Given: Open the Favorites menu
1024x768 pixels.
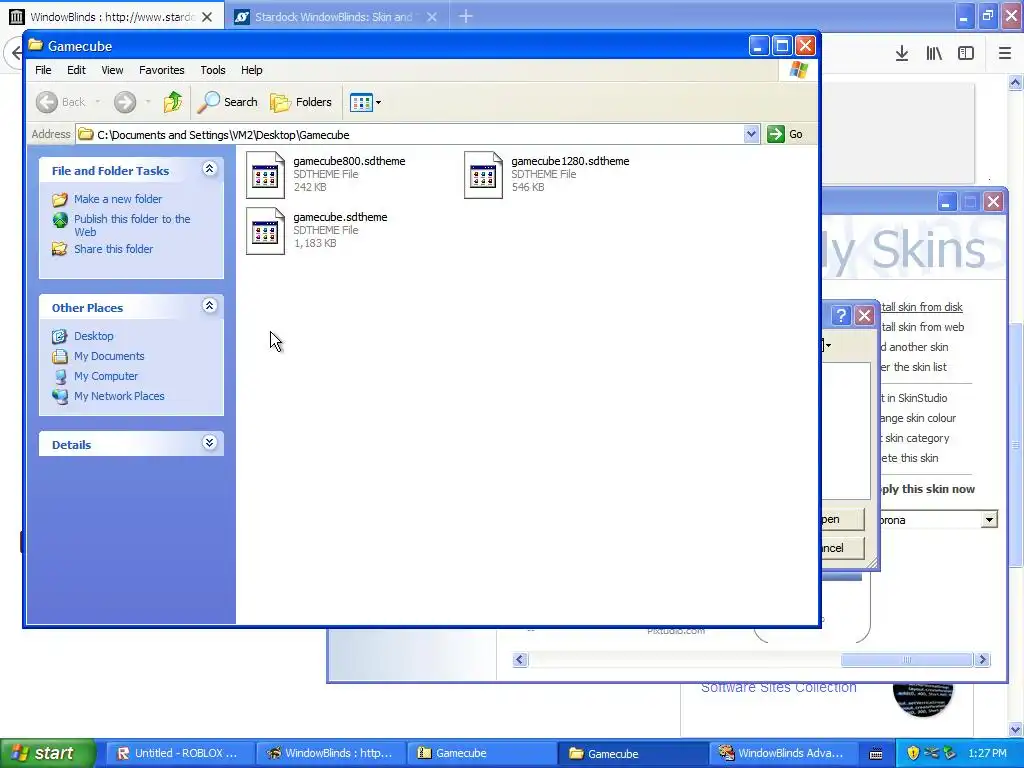Looking at the screenshot, I should pyautogui.click(x=161, y=70).
